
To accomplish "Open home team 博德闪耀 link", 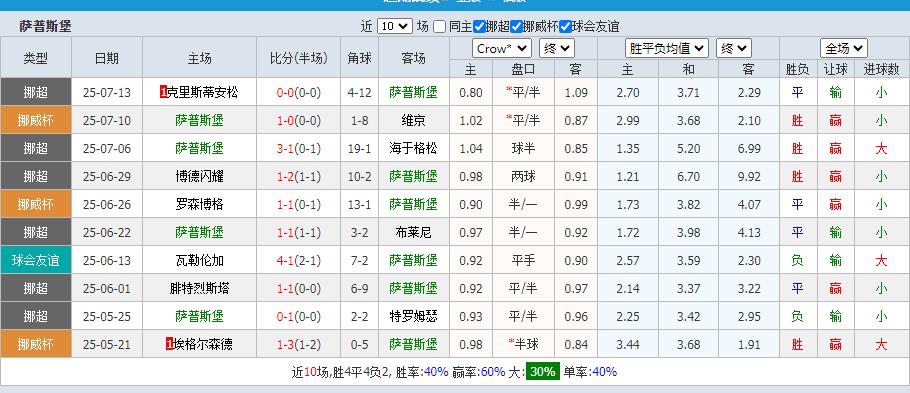I will click(199, 176).
